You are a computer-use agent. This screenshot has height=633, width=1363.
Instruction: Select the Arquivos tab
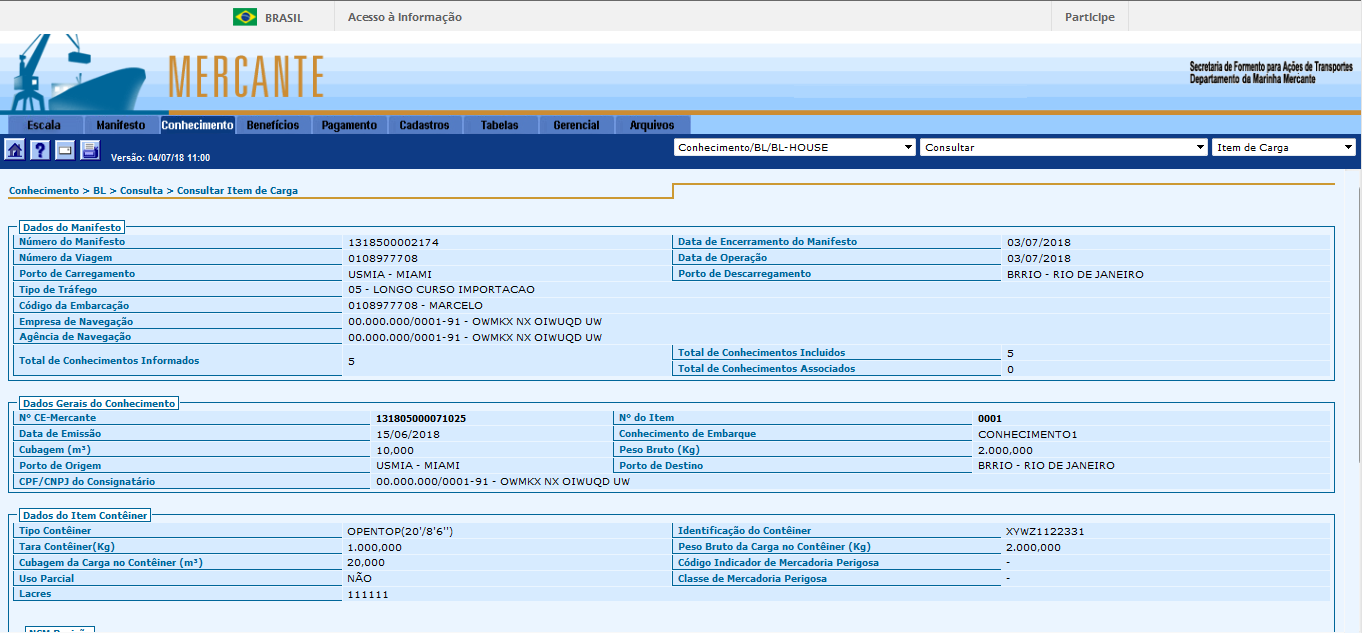652,125
